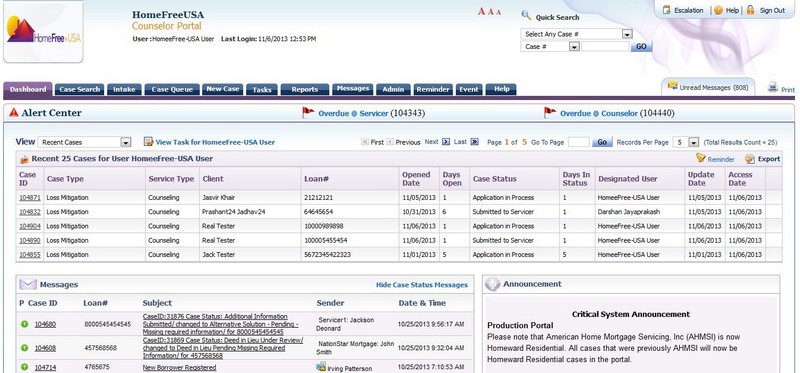Click the Unread Messages envelope icon

672,86
